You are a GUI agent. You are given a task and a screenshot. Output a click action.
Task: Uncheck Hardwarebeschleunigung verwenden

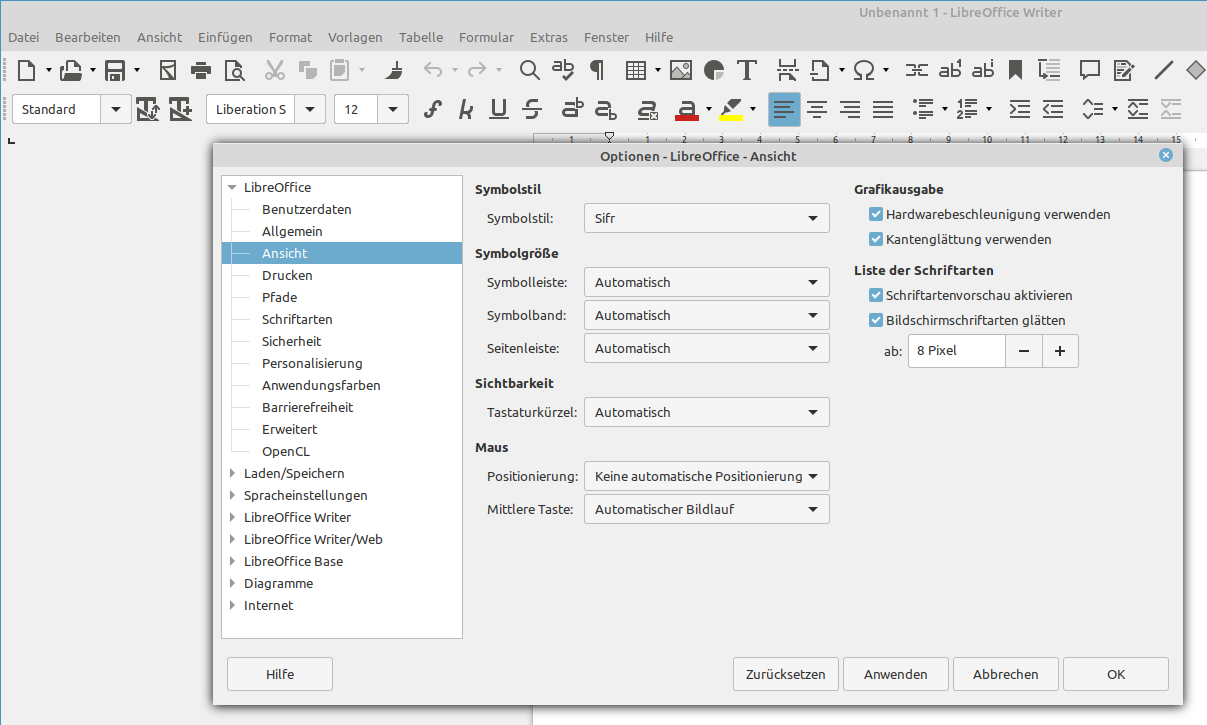click(876, 215)
